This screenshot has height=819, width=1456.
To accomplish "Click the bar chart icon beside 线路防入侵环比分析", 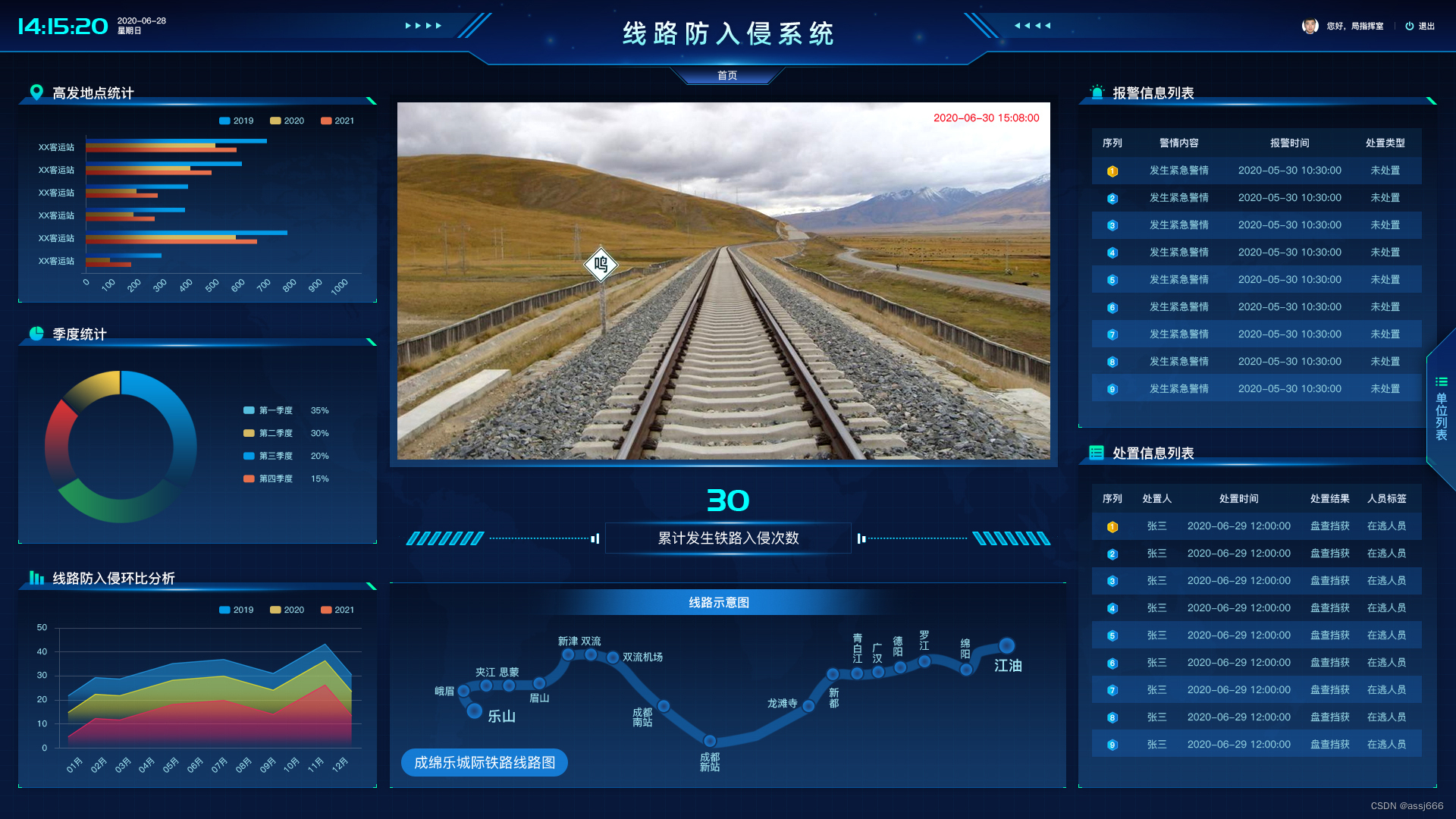I will click(36, 578).
